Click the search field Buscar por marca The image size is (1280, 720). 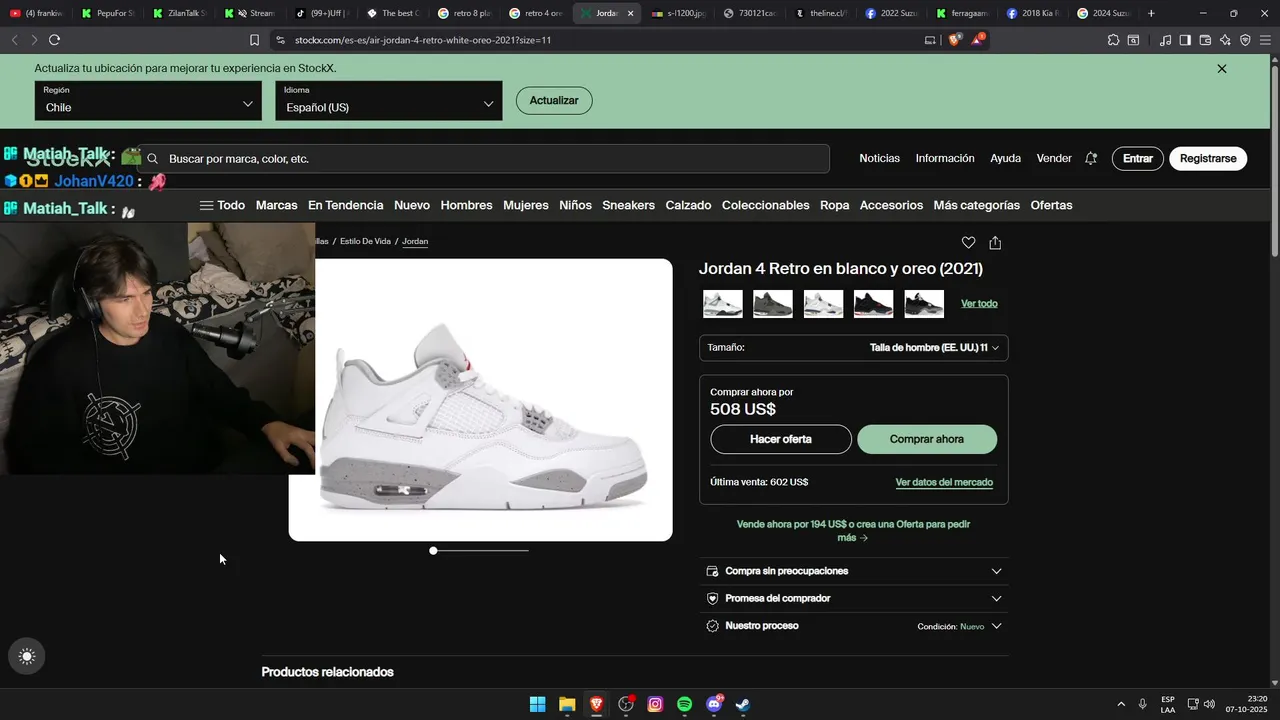485,158
